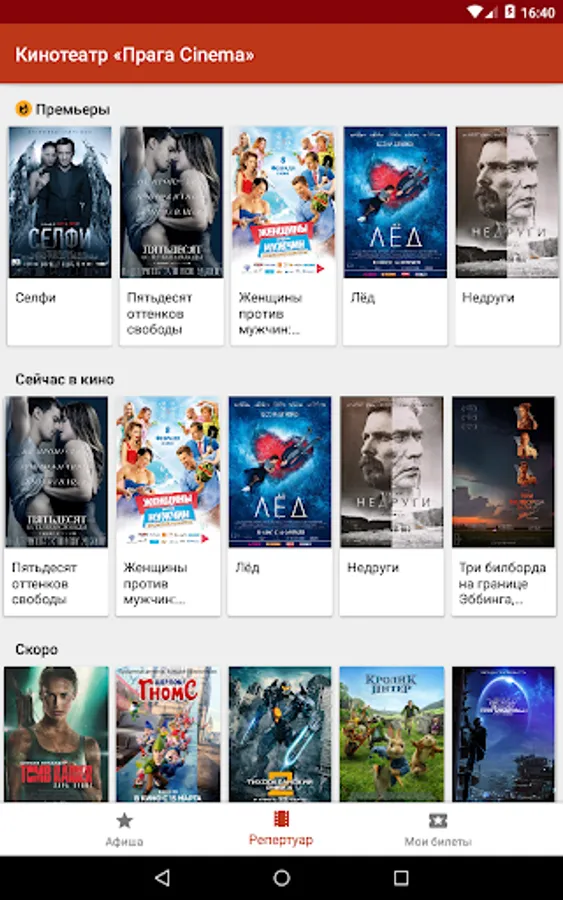Open the Афиша tab star icon
563x900 pixels.
click(x=124, y=821)
